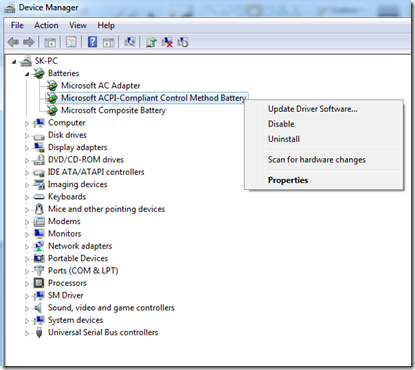
Task: Open the Properties toolbar icon
Action: 71,42
